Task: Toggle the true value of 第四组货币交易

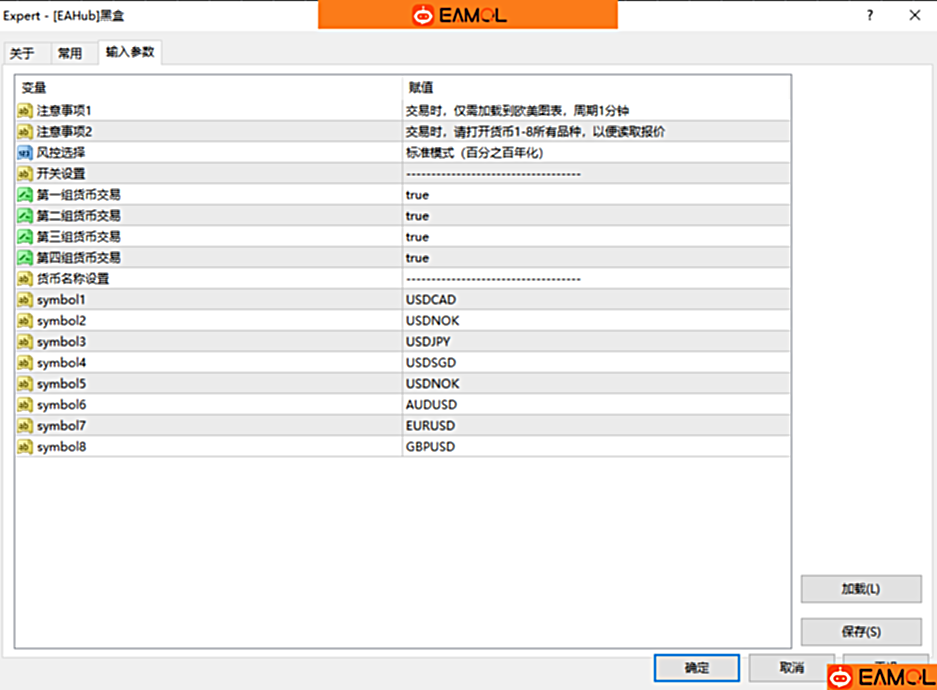Action: click(x=417, y=258)
